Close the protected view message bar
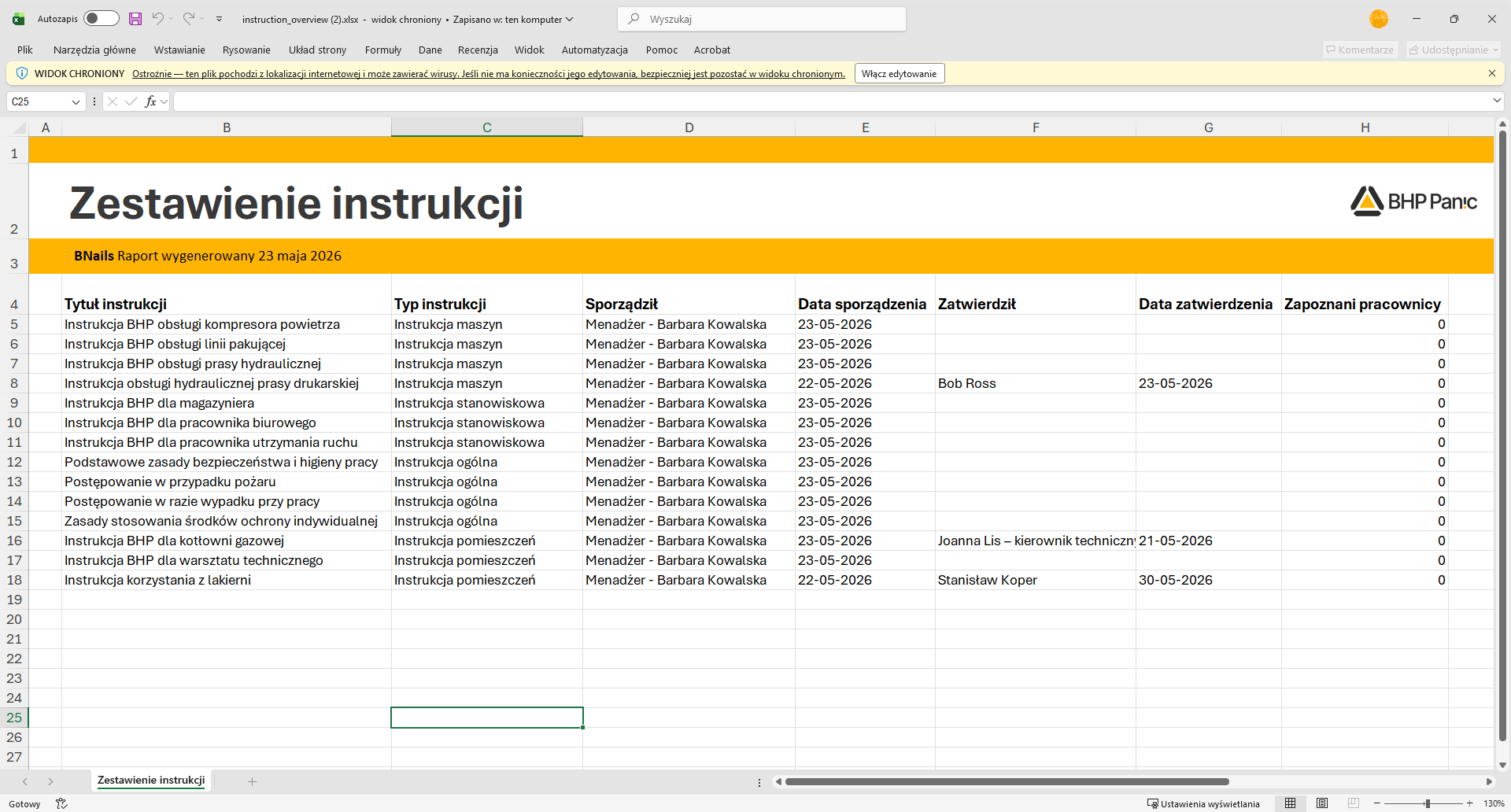This screenshot has width=1511, height=812. (x=1491, y=73)
